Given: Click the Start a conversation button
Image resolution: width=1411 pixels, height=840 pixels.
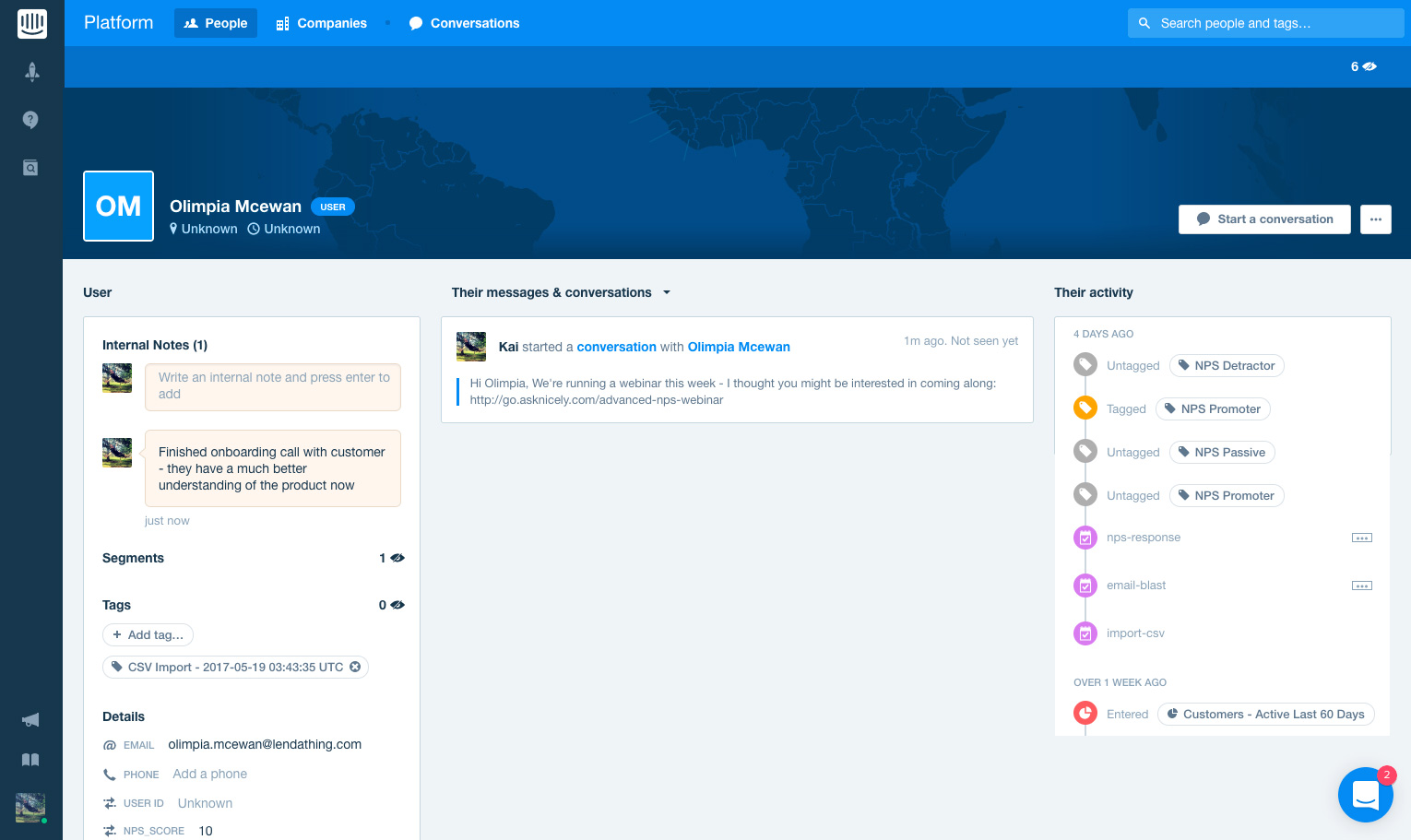Looking at the screenshot, I should pos(1264,219).
